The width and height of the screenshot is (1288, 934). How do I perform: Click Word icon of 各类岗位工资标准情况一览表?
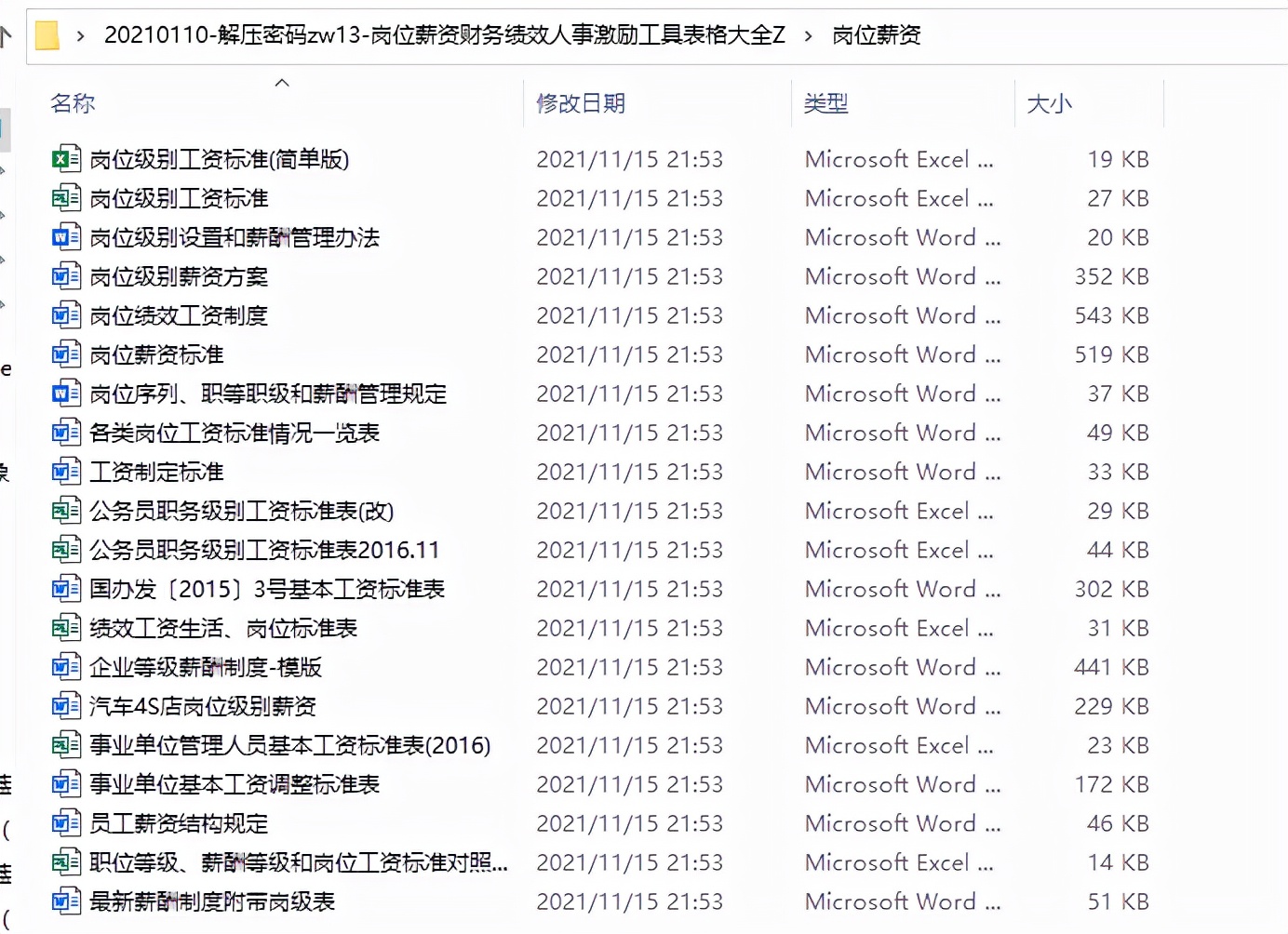point(66,433)
